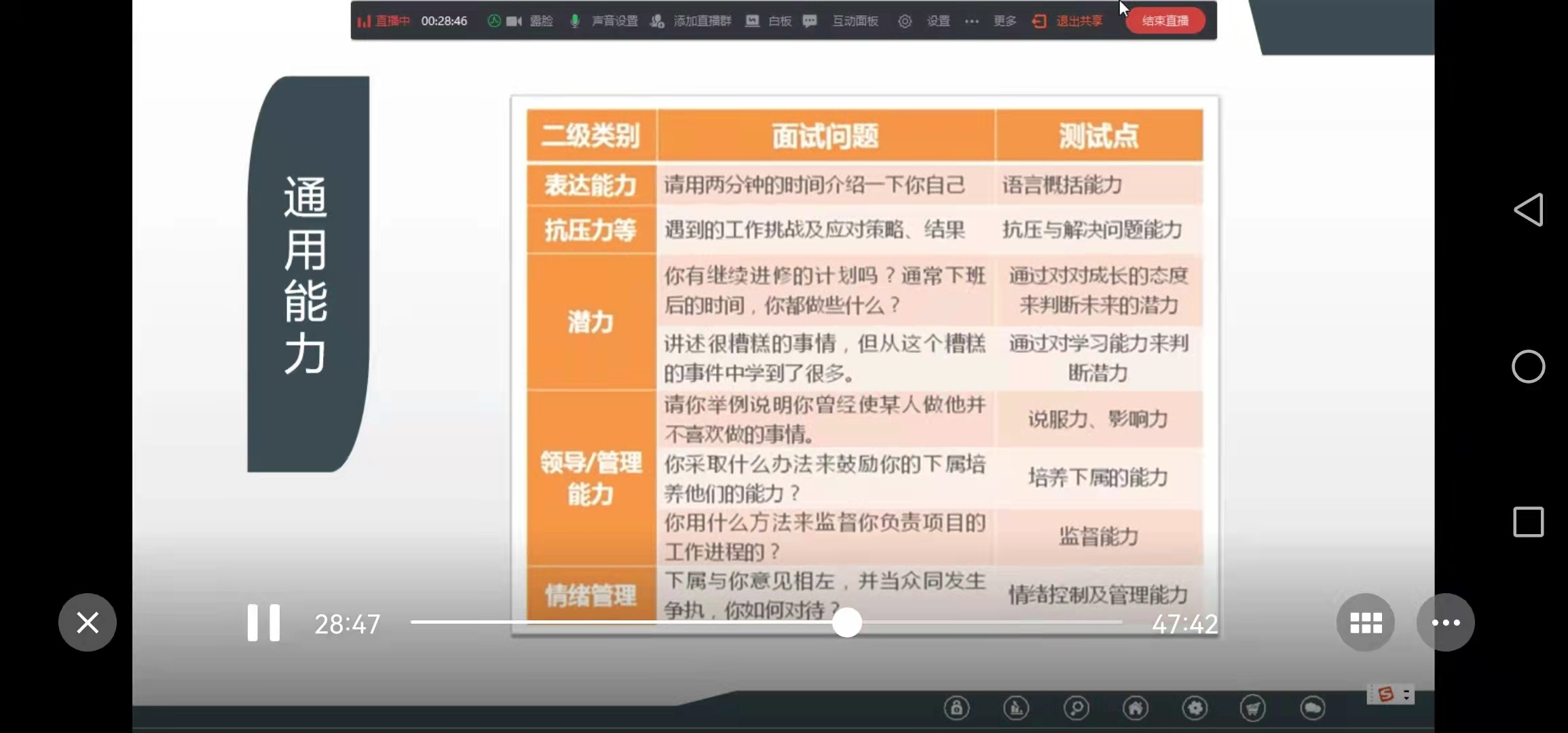
Task: Tap the Android back triangle
Action: [x=1529, y=210]
